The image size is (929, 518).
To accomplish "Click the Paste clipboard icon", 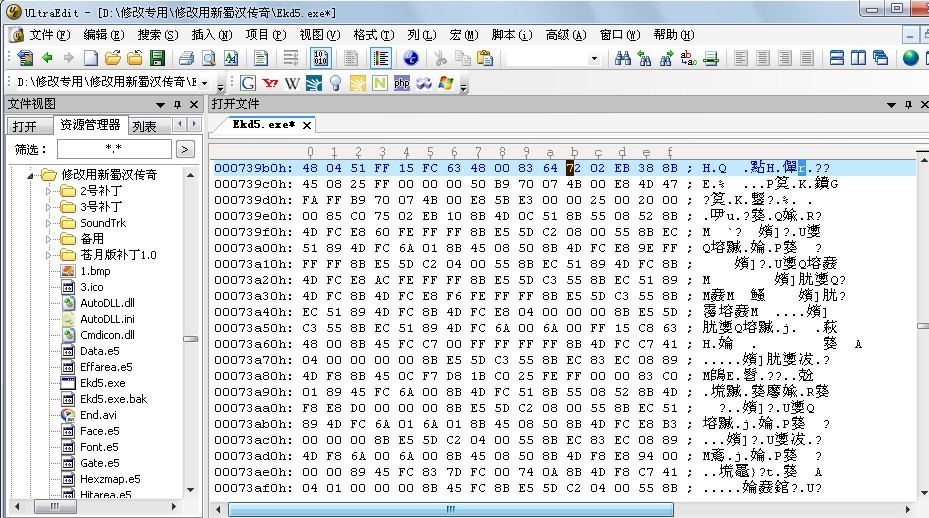I will coord(484,58).
